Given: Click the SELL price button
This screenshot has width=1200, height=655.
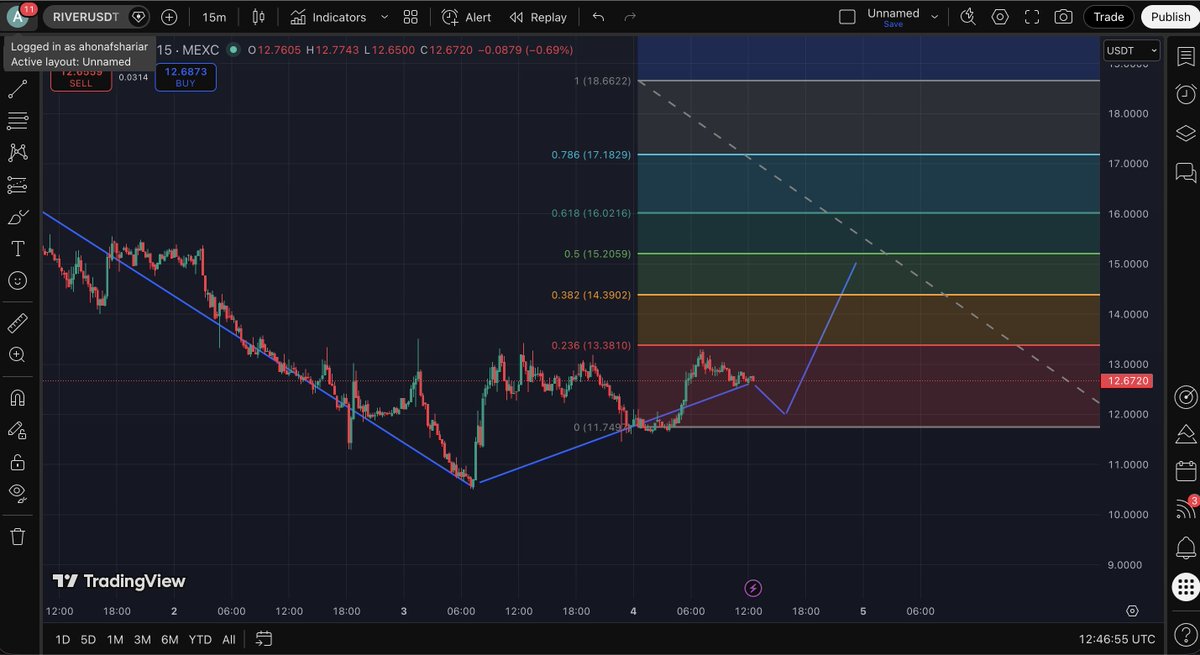Looking at the screenshot, I should [81, 77].
